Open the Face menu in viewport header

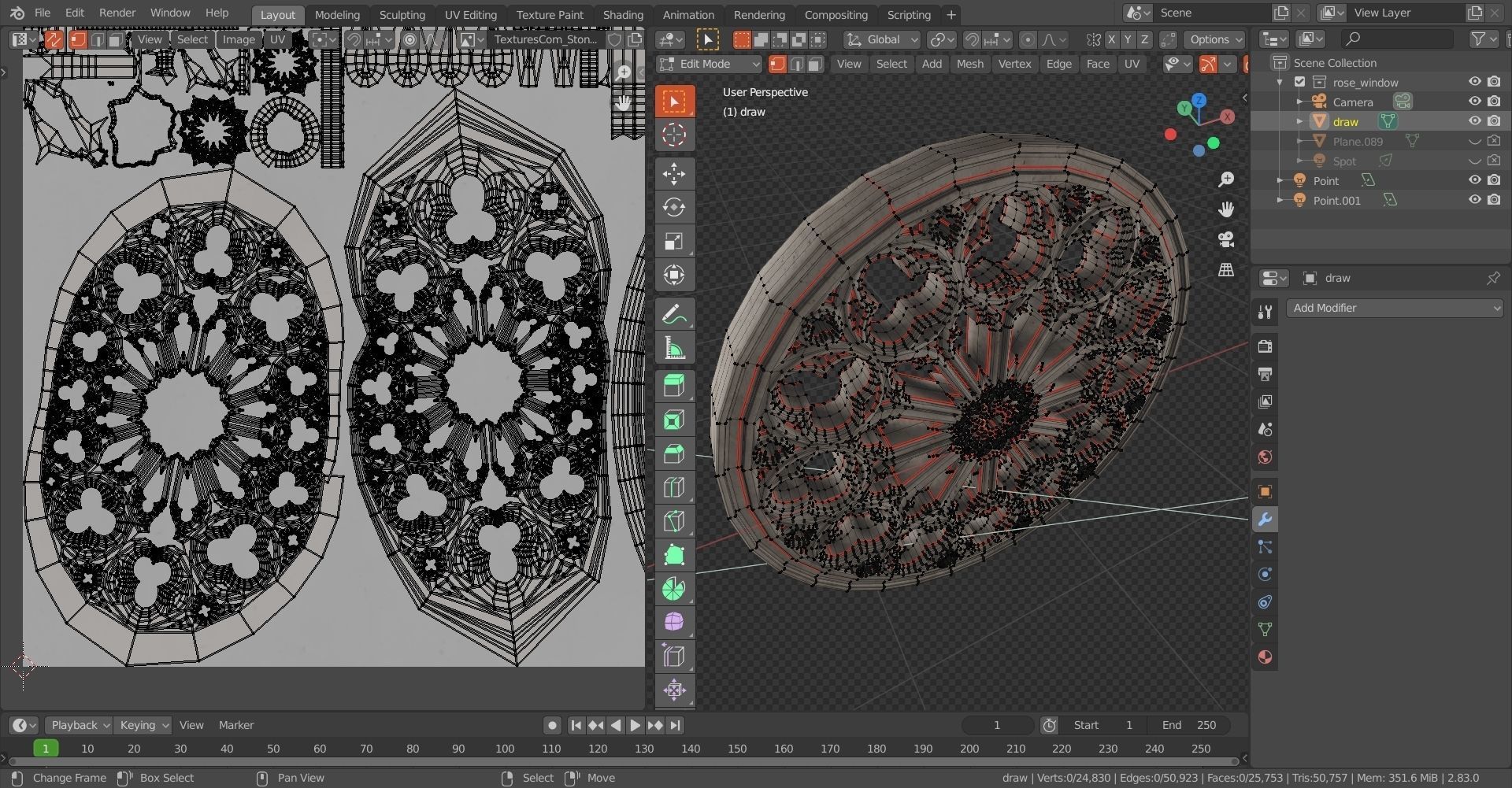pos(1097,65)
